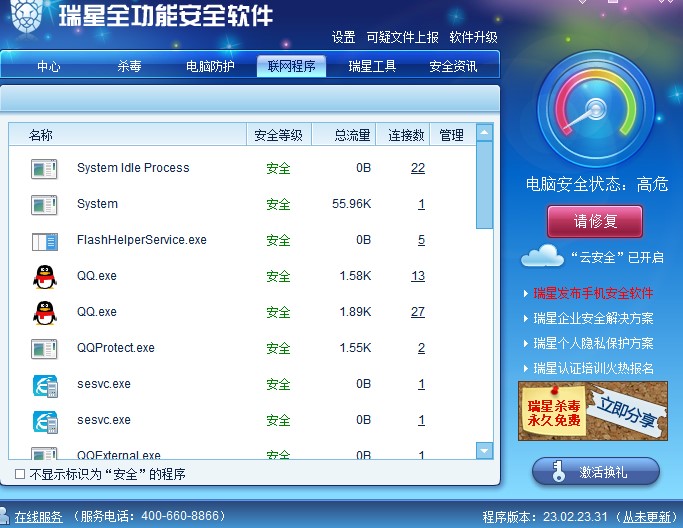Screen dimensions: 683x528
Task: Toggle the hide "安全" programs checkbox
Action: 20,474
